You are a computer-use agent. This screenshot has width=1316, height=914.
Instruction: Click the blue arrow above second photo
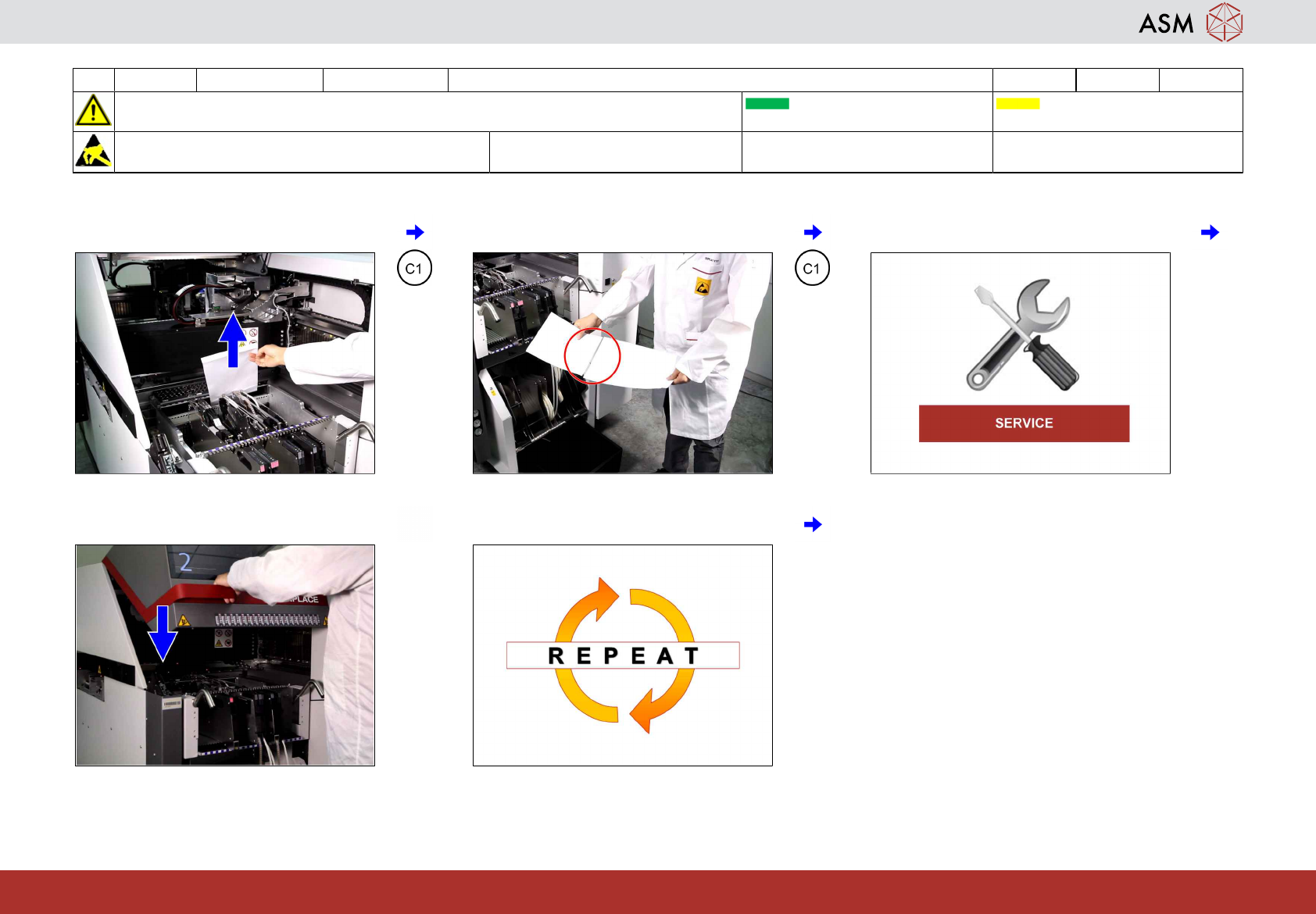click(x=813, y=232)
